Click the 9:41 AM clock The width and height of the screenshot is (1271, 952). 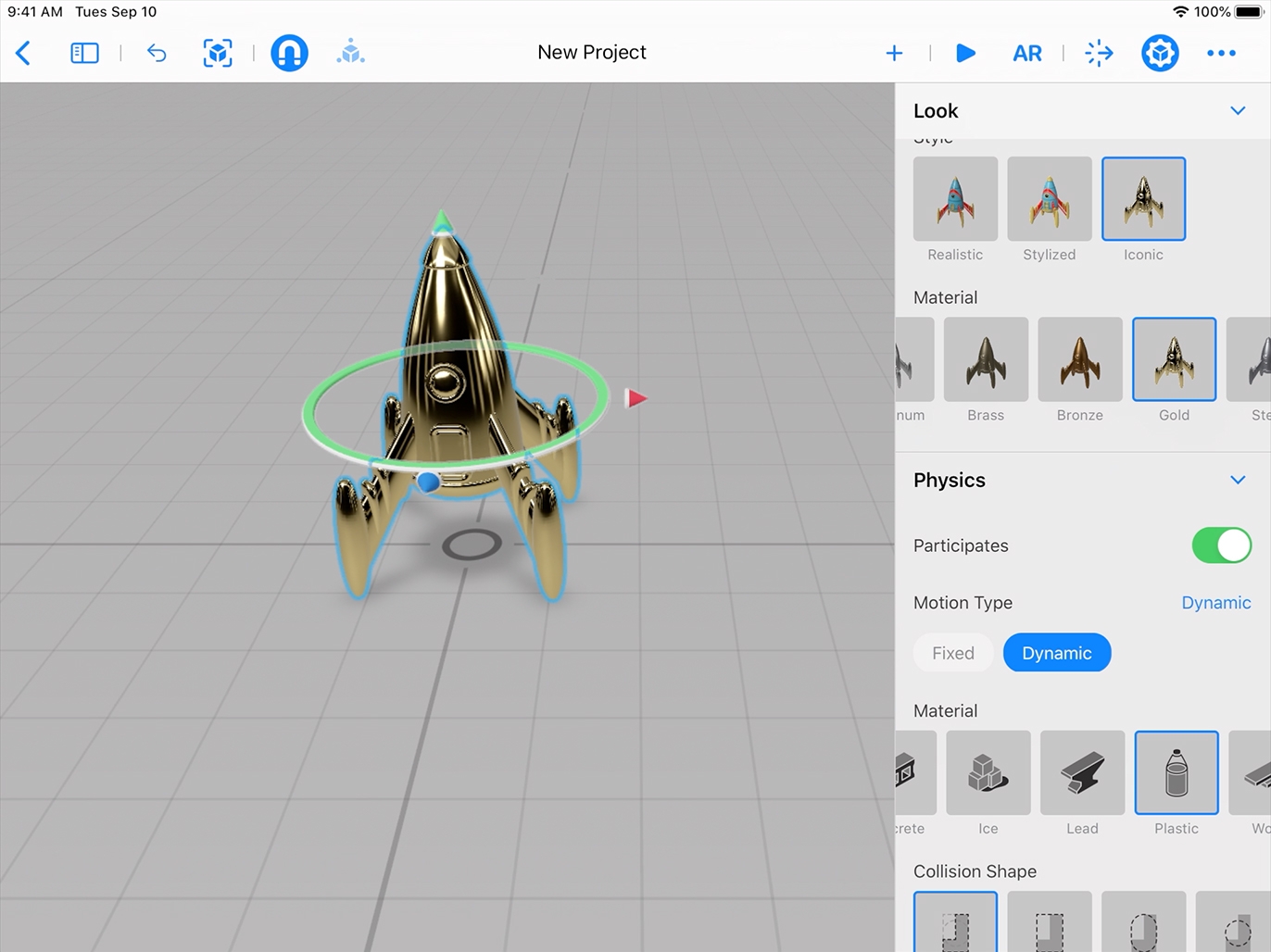click(x=35, y=12)
